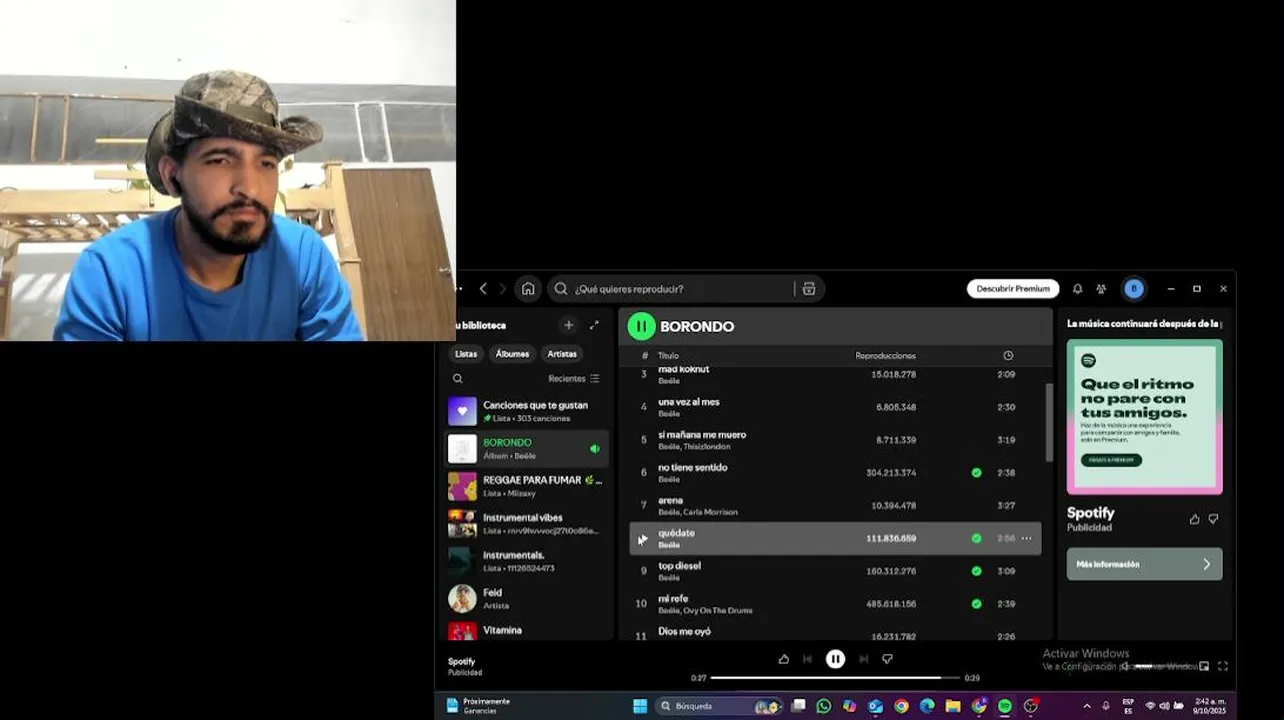The width and height of the screenshot is (1284, 720).
Task: Open the notifications bell
Action: point(1077,289)
